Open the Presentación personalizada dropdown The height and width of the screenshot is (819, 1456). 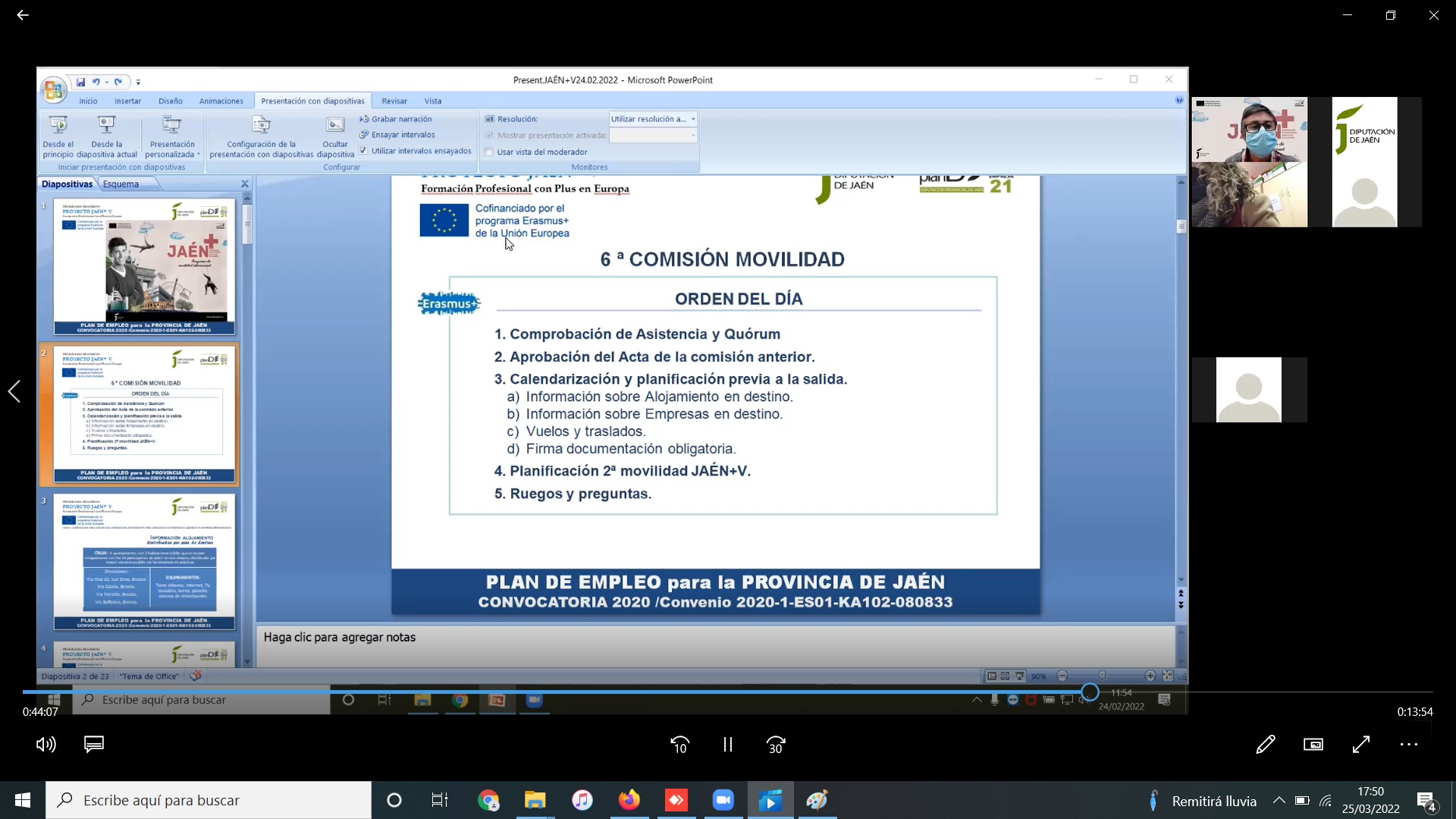coord(172,136)
